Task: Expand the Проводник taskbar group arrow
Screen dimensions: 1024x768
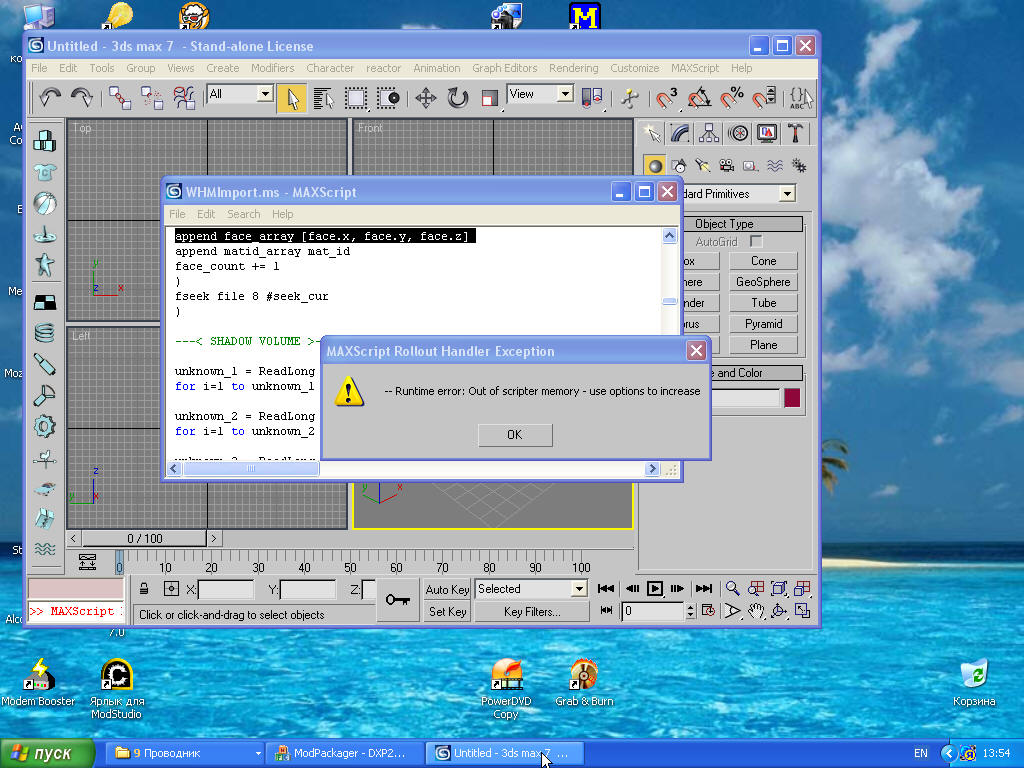Action: [x=258, y=754]
